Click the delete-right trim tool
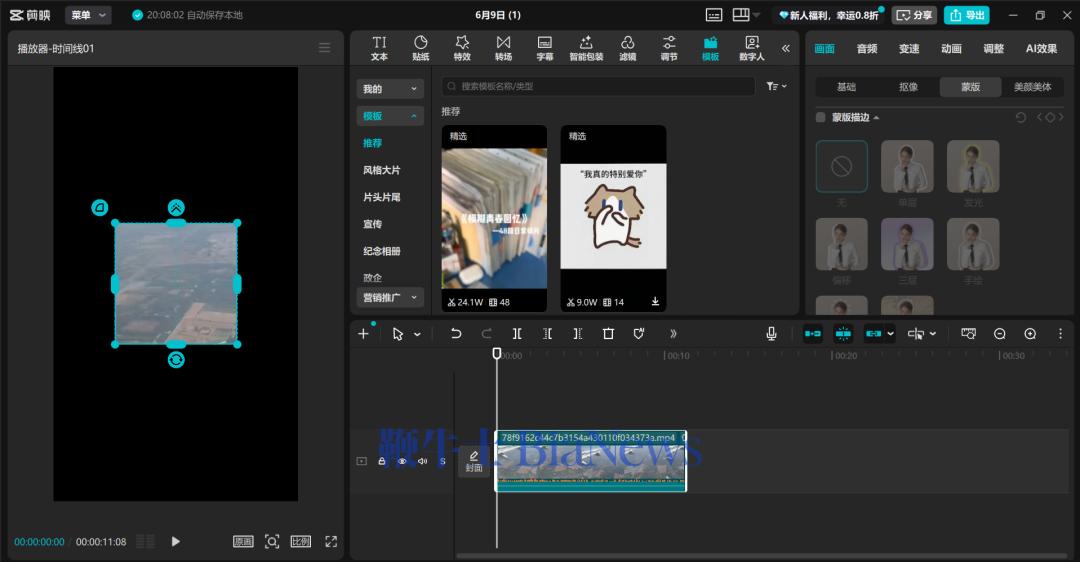 pos(577,334)
